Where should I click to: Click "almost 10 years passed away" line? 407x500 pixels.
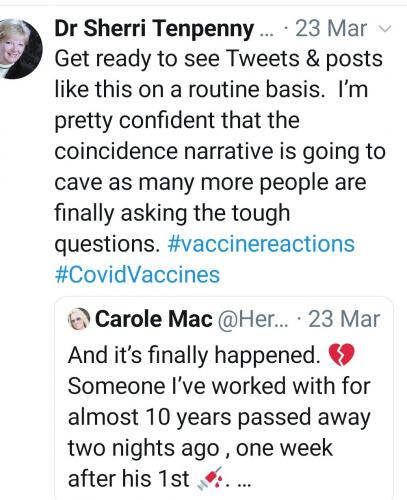pyautogui.click(x=219, y=418)
